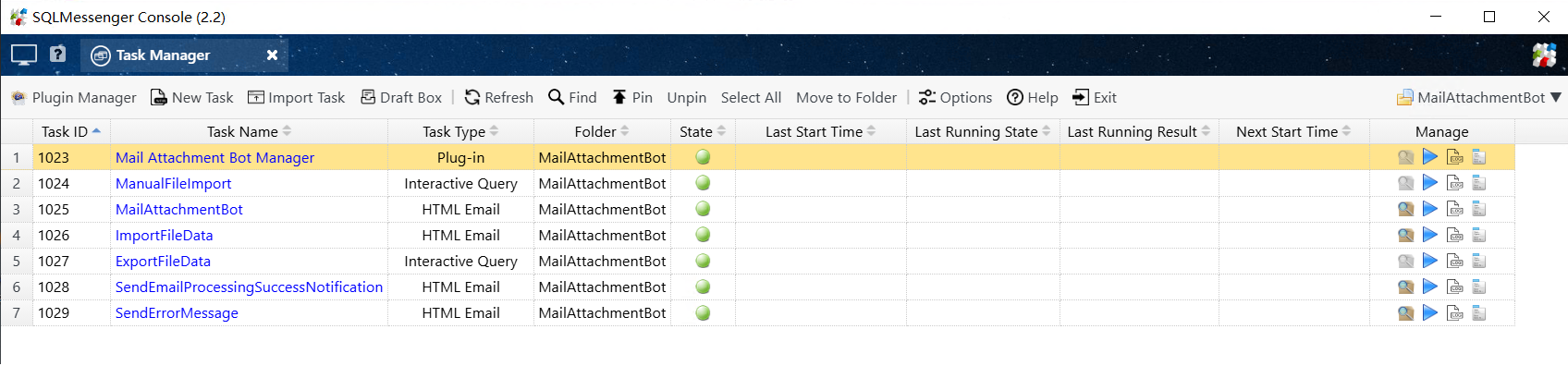
Task: Open the Mail Attachment Bot Manager link
Action: point(214,158)
